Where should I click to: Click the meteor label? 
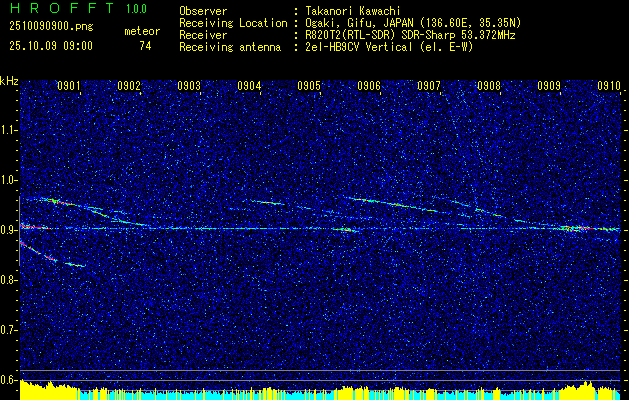coord(142,31)
